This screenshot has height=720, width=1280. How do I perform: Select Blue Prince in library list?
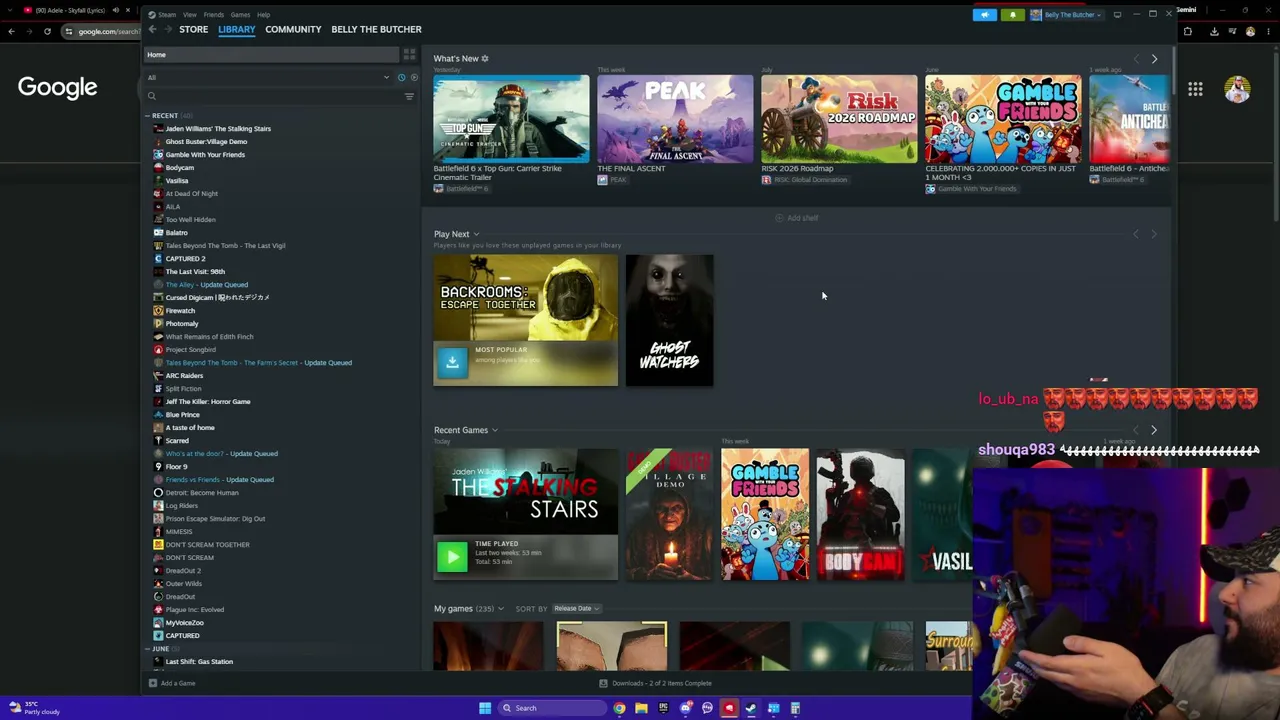coord(182,415)
